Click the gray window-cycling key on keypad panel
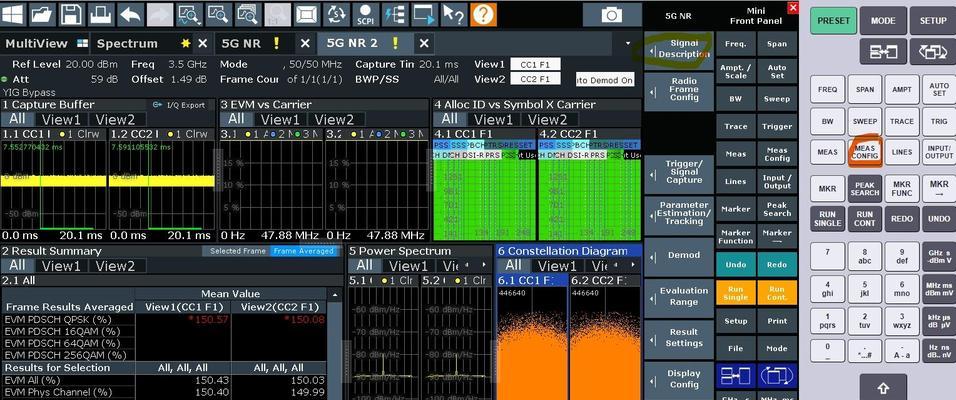Viewport: 956px width, 400px height. (x=933, y=52)
